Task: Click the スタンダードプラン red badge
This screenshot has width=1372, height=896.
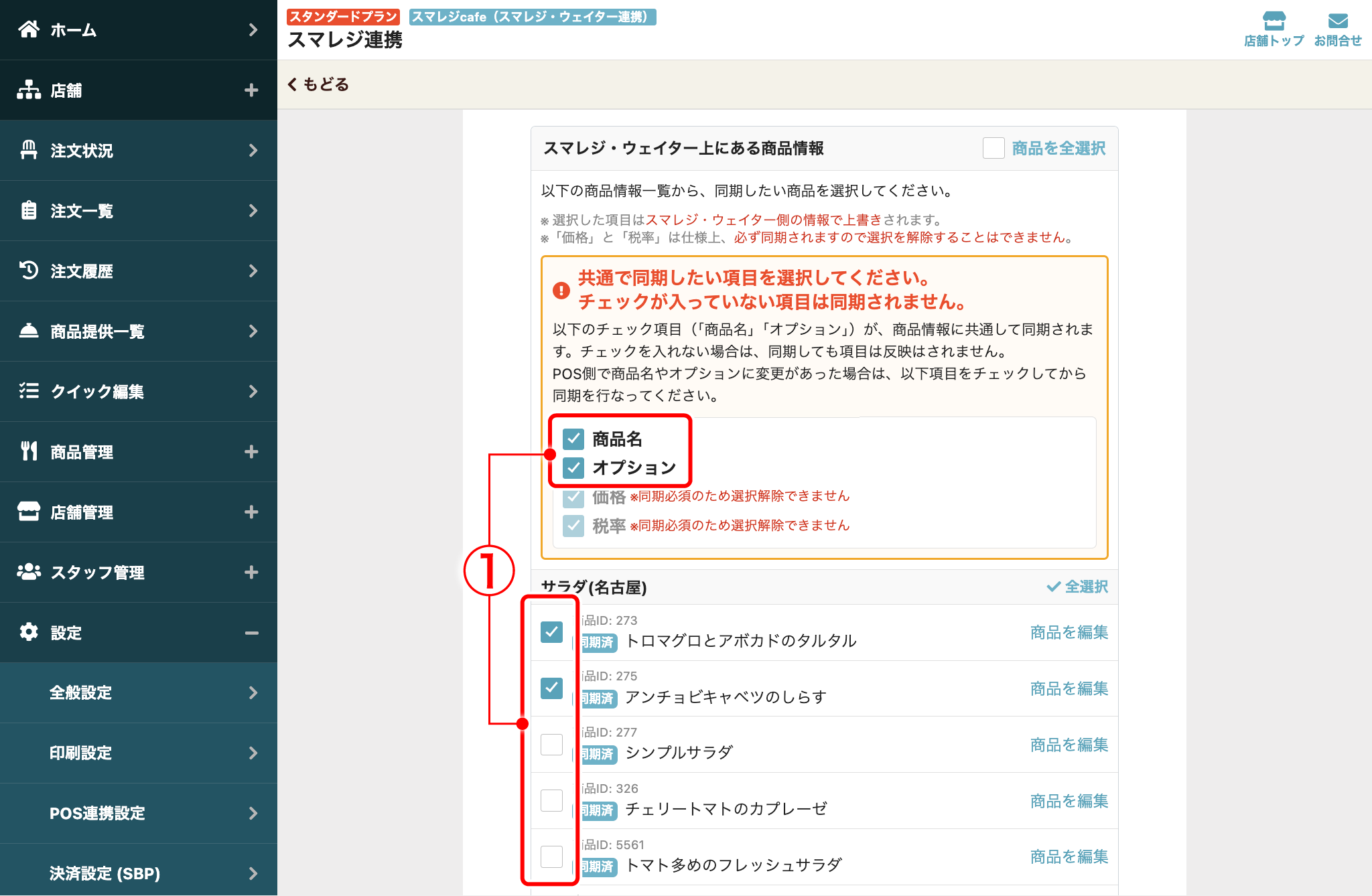Action: pyautogui.click(x=343, y=17)
